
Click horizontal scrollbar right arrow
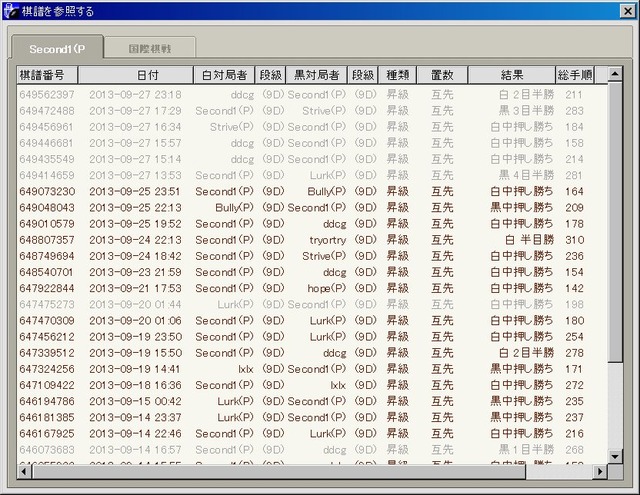tap(600, 472)
